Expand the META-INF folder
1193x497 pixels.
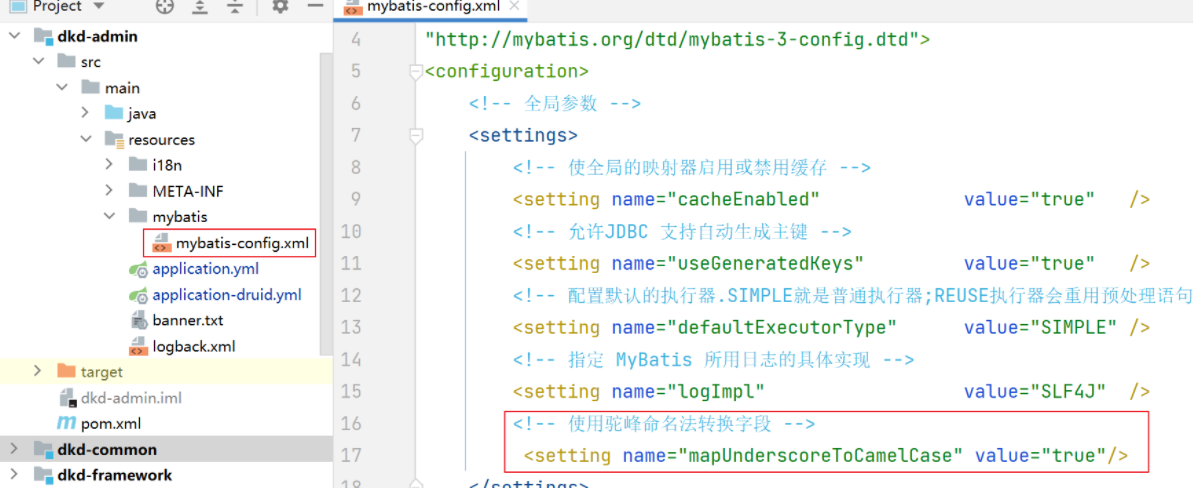110,191
